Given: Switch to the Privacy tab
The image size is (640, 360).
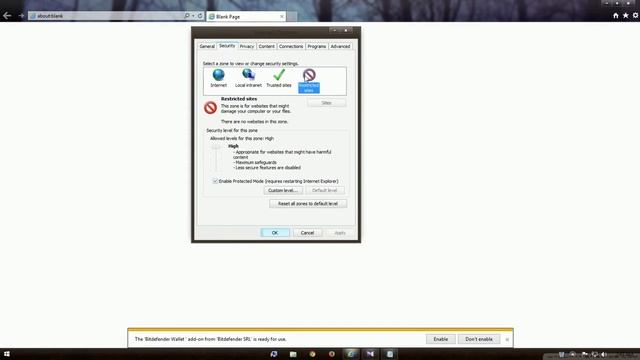Looking at the screenshot, I should pyautogui.click(x=247, y=46).
